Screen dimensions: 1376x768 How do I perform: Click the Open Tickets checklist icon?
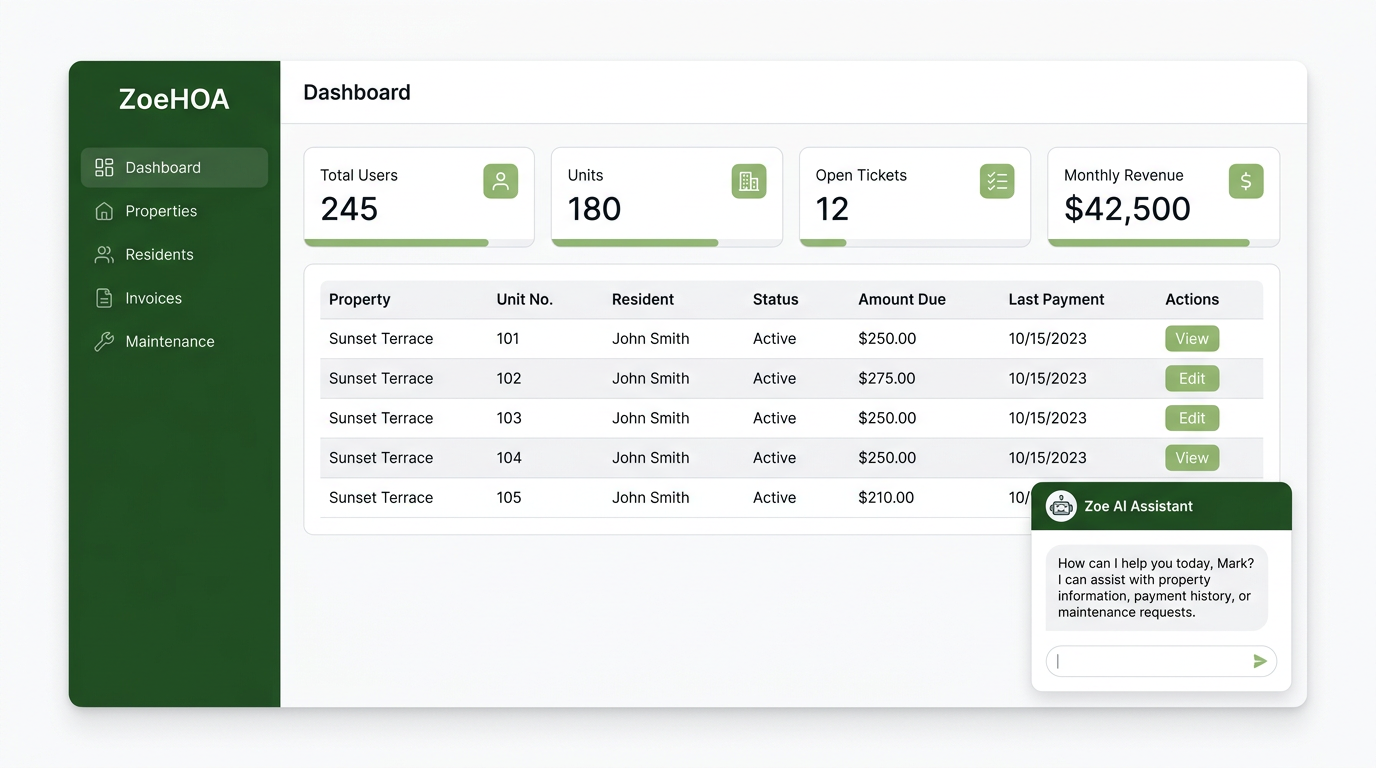pos(997,181)
